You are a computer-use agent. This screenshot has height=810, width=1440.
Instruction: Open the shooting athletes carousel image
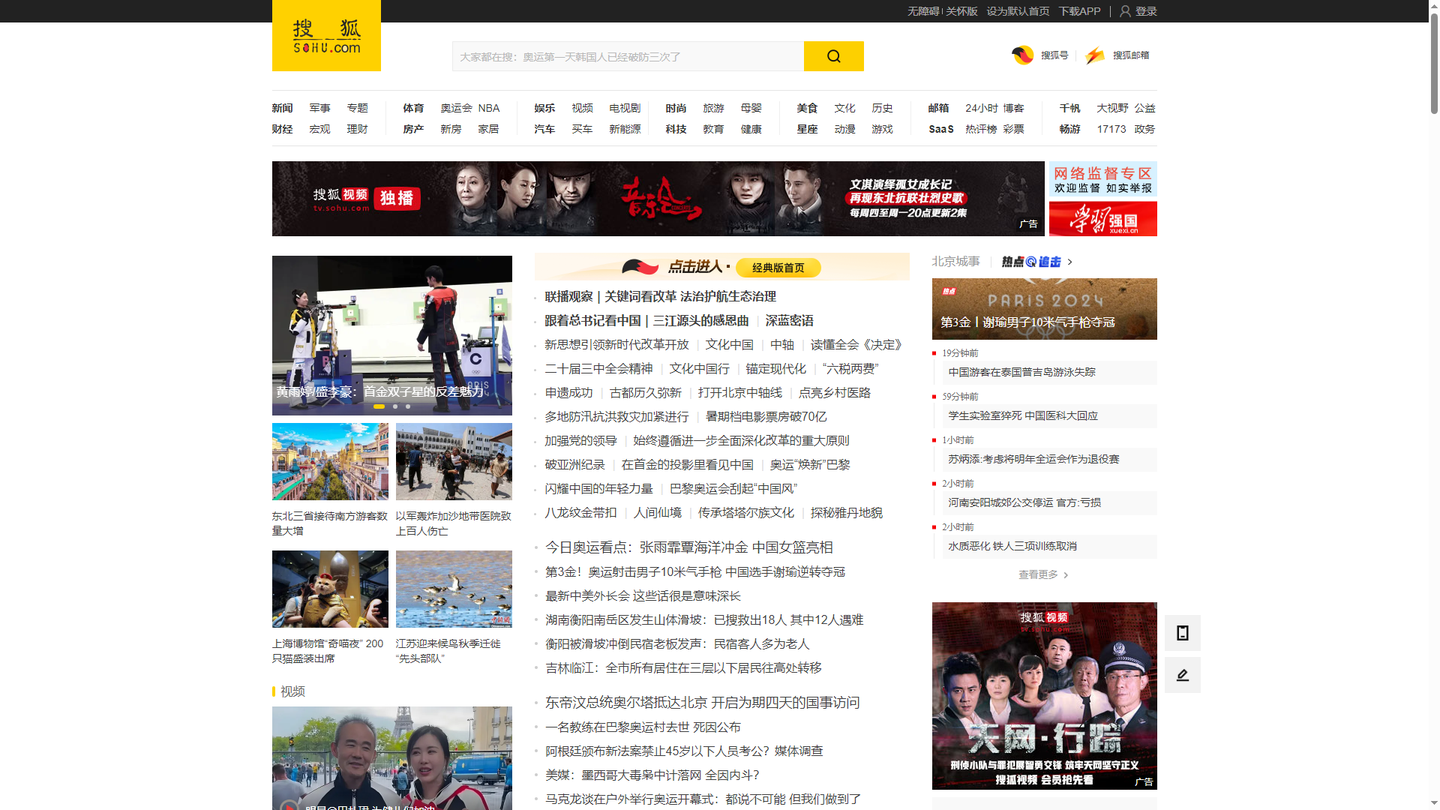pyautogui.click(x=392, y=335)
